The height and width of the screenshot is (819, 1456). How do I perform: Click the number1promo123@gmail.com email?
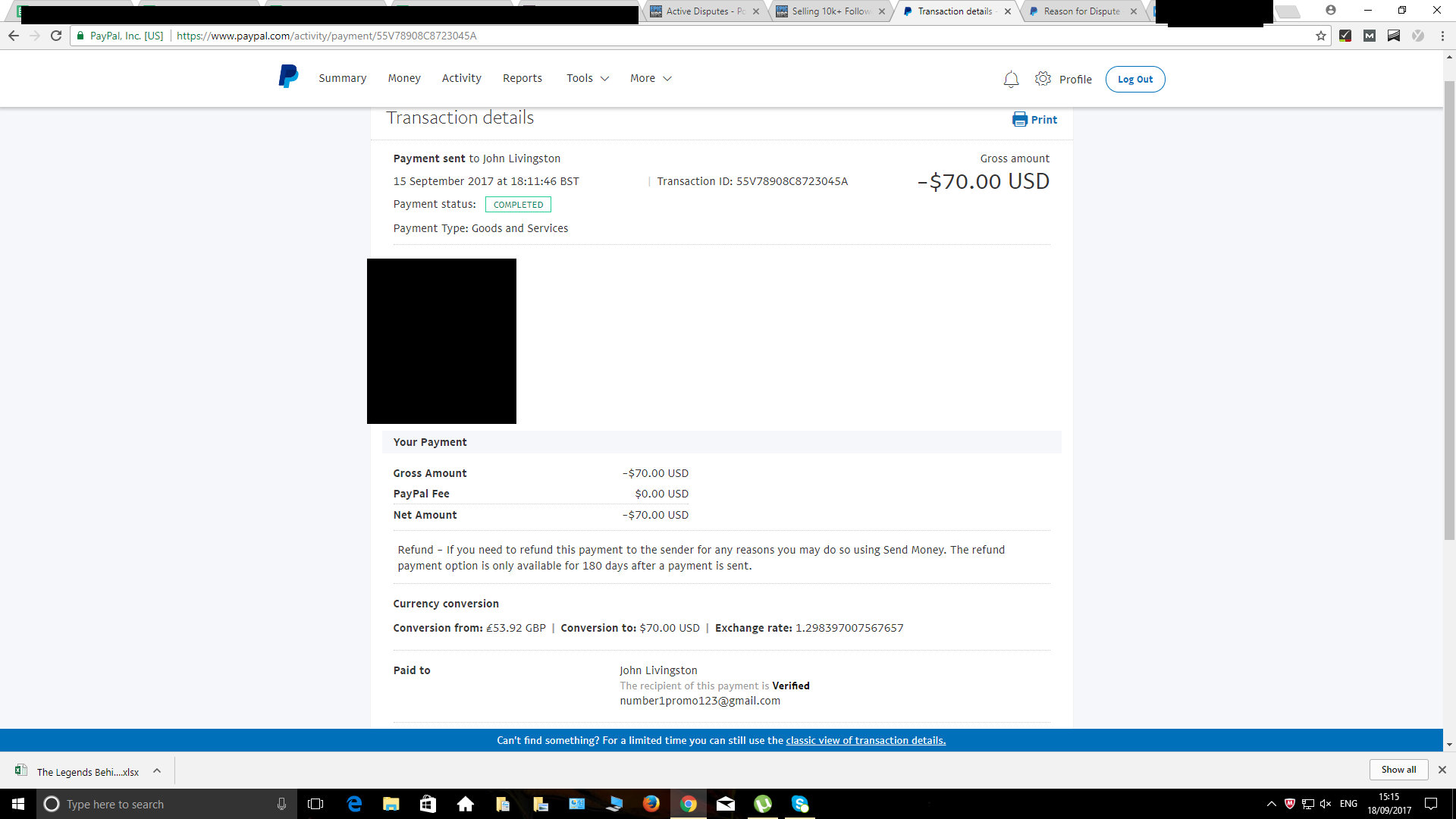click(700, 701)
